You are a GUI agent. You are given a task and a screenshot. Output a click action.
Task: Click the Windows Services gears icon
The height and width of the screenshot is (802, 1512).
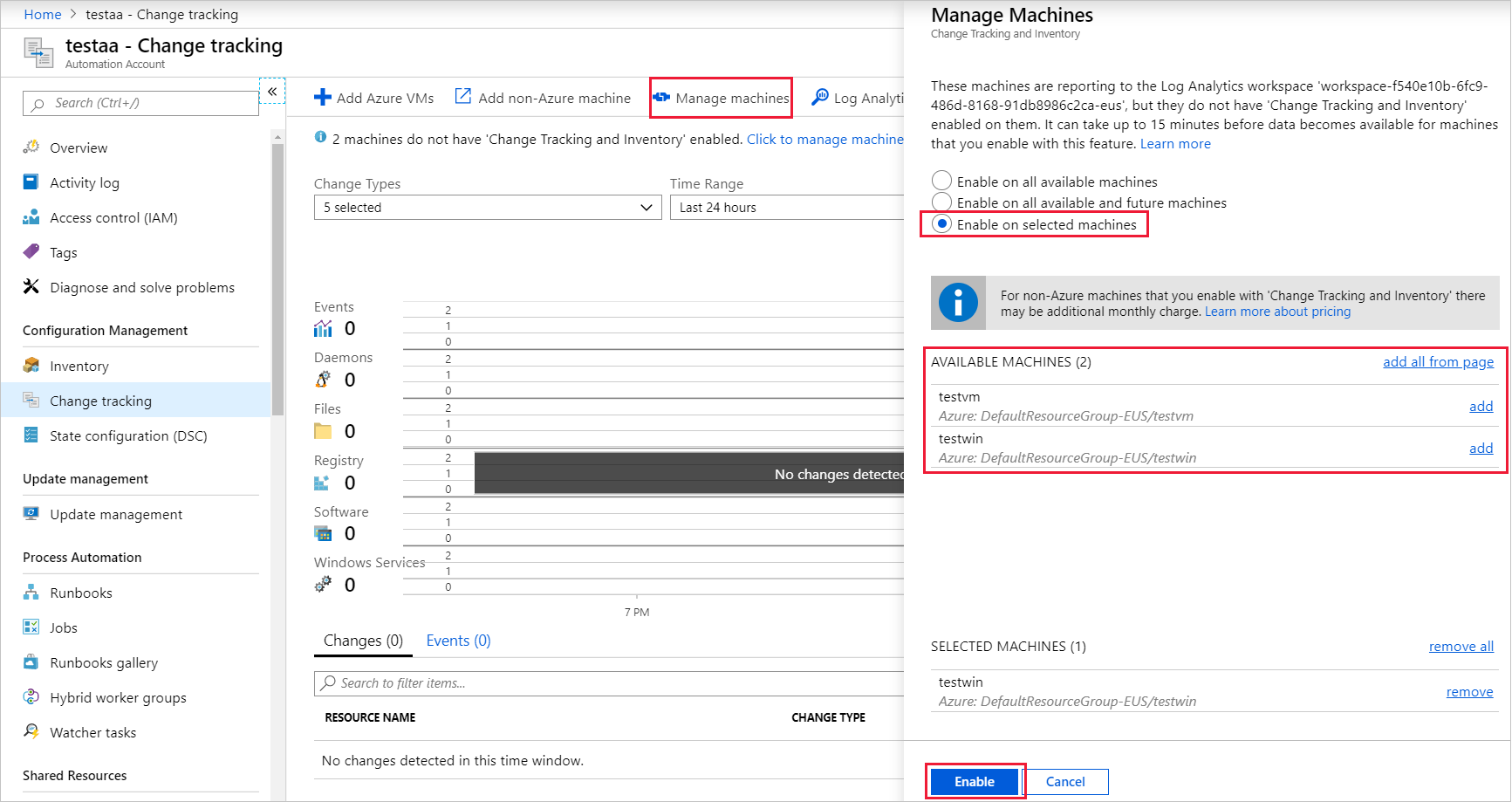point(323,584)
